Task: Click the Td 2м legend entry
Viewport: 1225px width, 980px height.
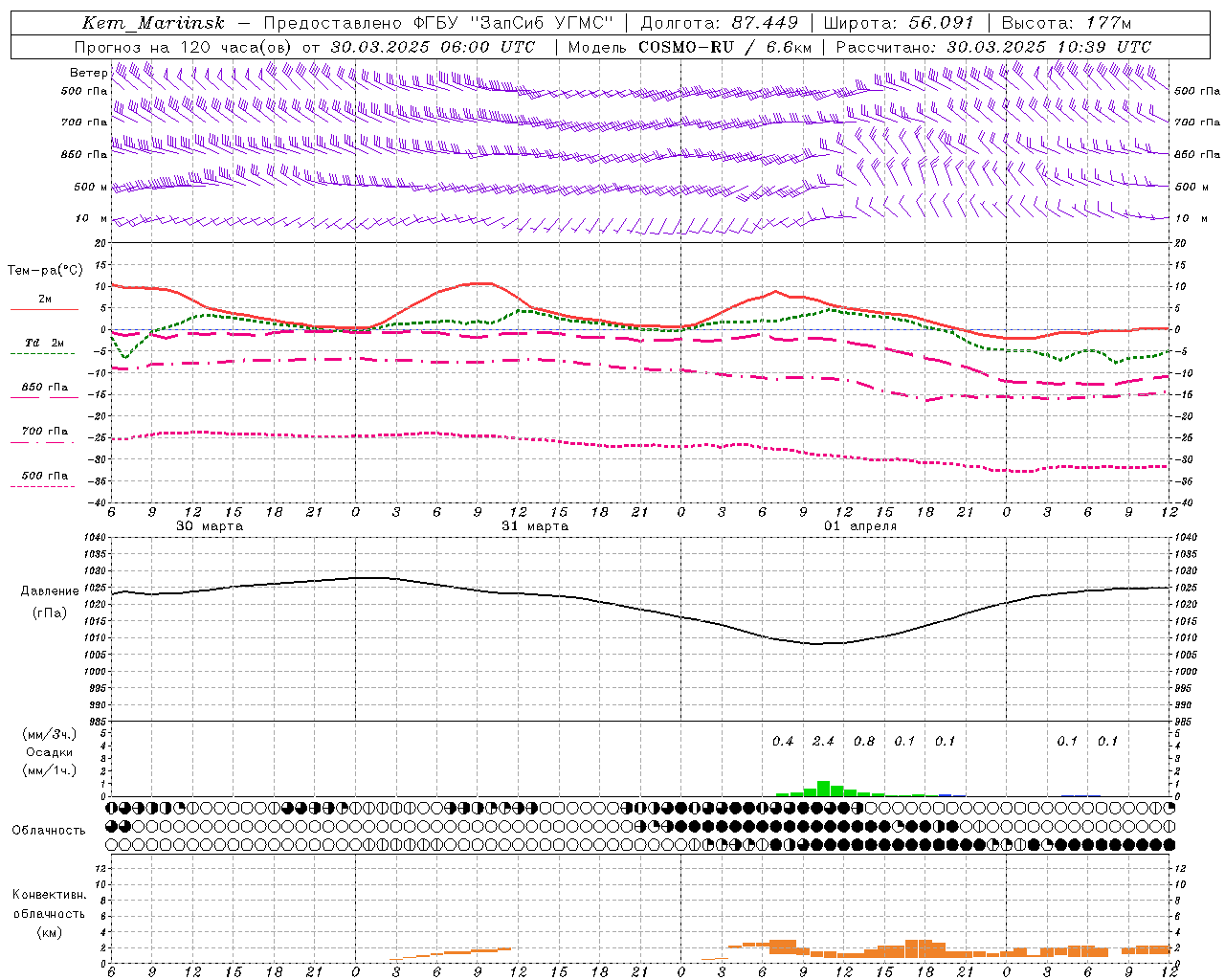Action: coord(45,343)
